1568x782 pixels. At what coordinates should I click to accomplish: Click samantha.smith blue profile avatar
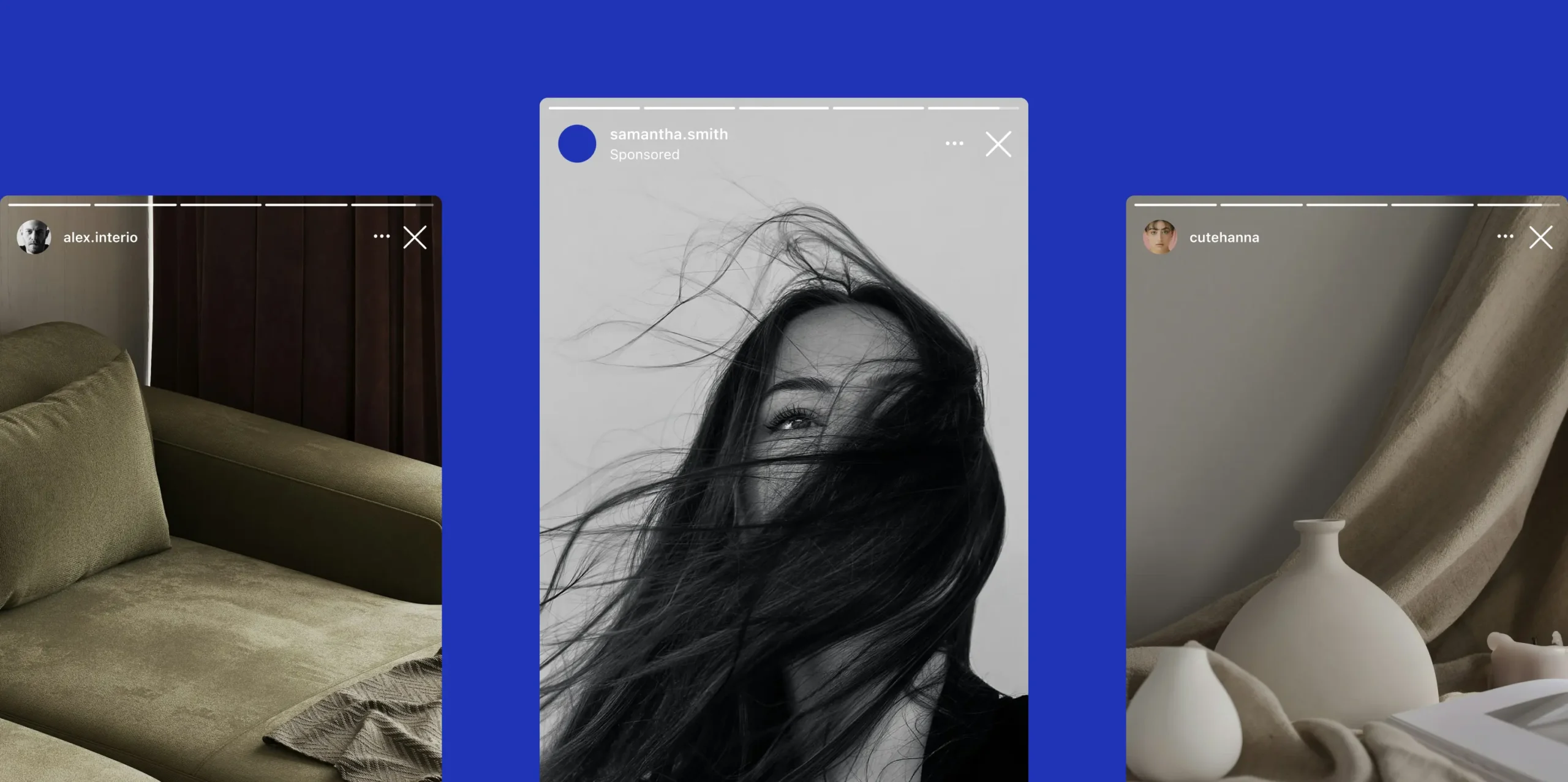point(577,144)
